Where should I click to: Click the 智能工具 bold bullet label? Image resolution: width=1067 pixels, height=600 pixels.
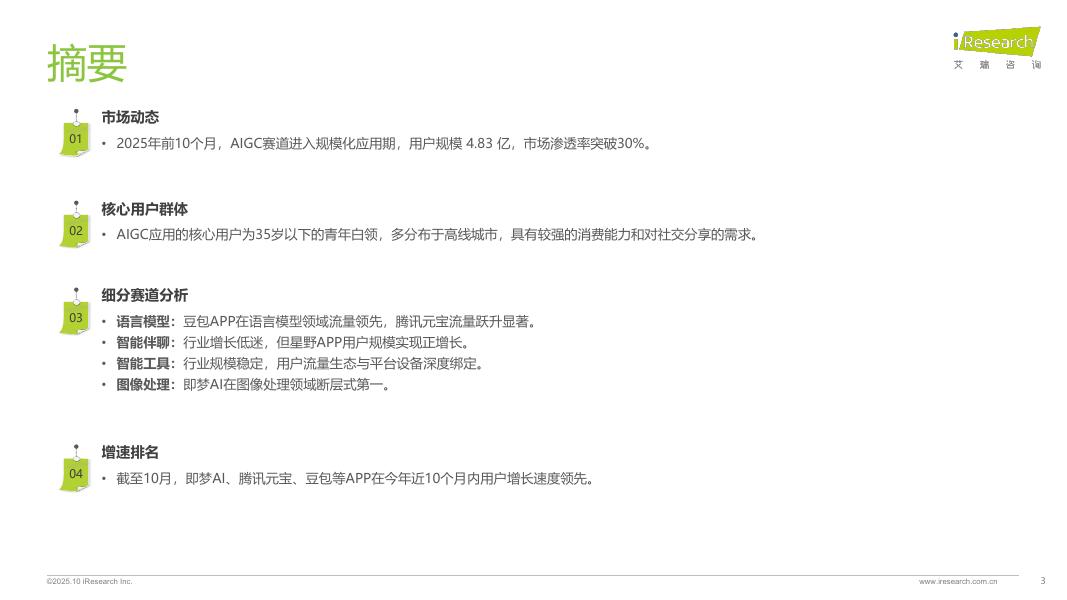click(x=143, y=364)
